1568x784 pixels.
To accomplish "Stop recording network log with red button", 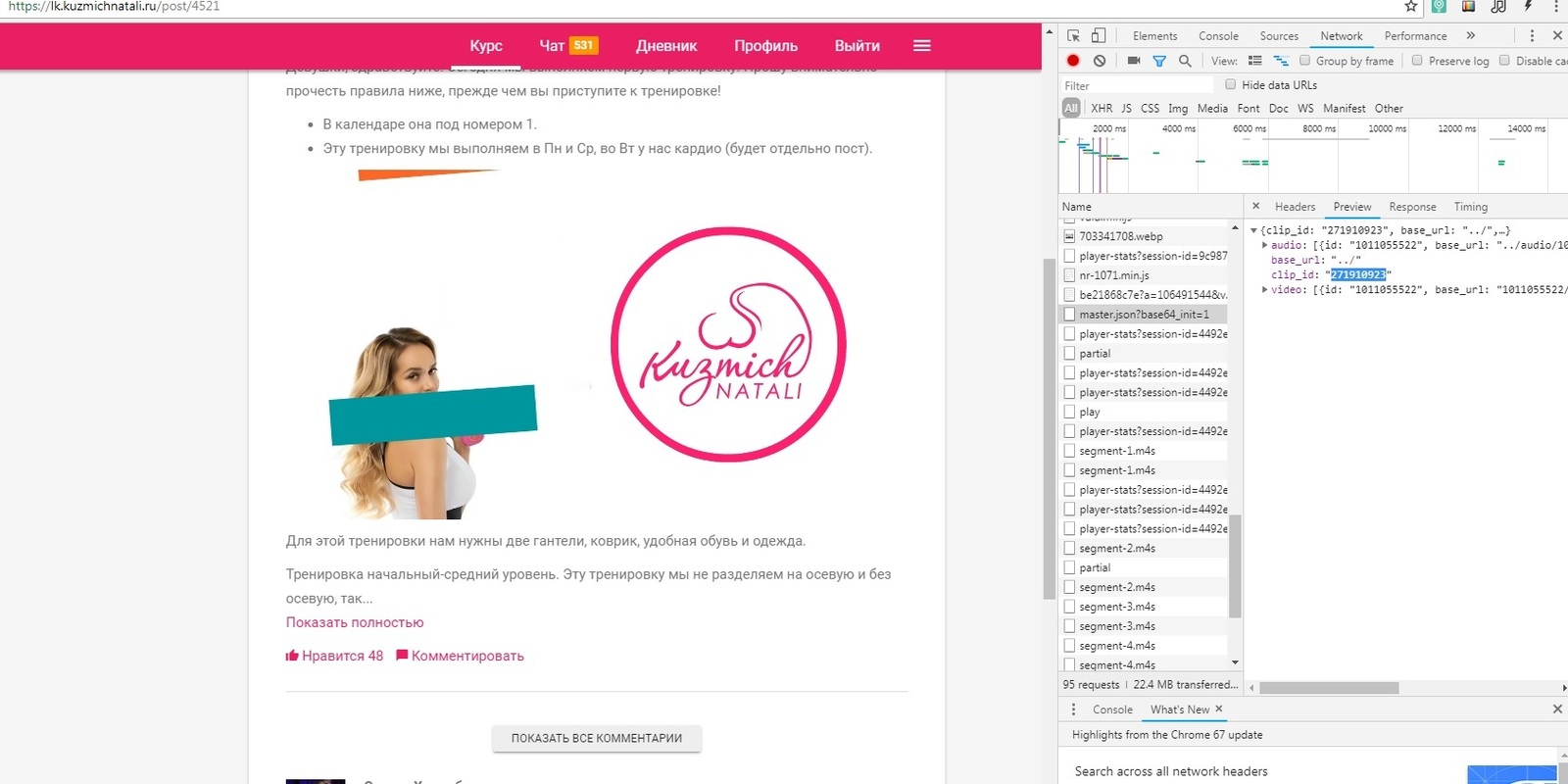I will point(1073,61).
